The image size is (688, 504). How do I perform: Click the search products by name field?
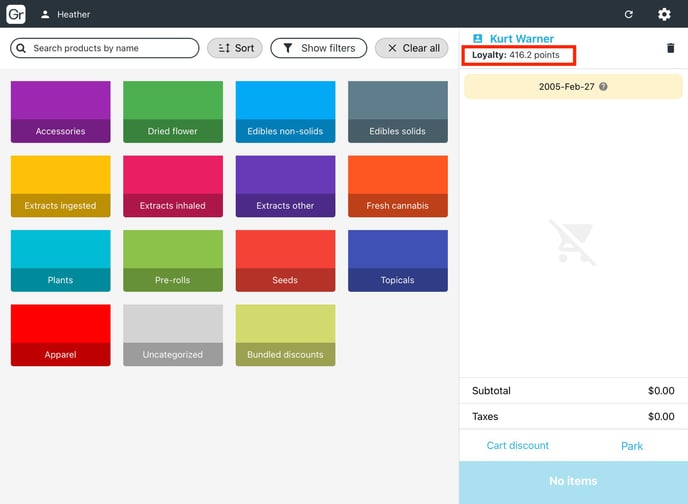point(110,48)
